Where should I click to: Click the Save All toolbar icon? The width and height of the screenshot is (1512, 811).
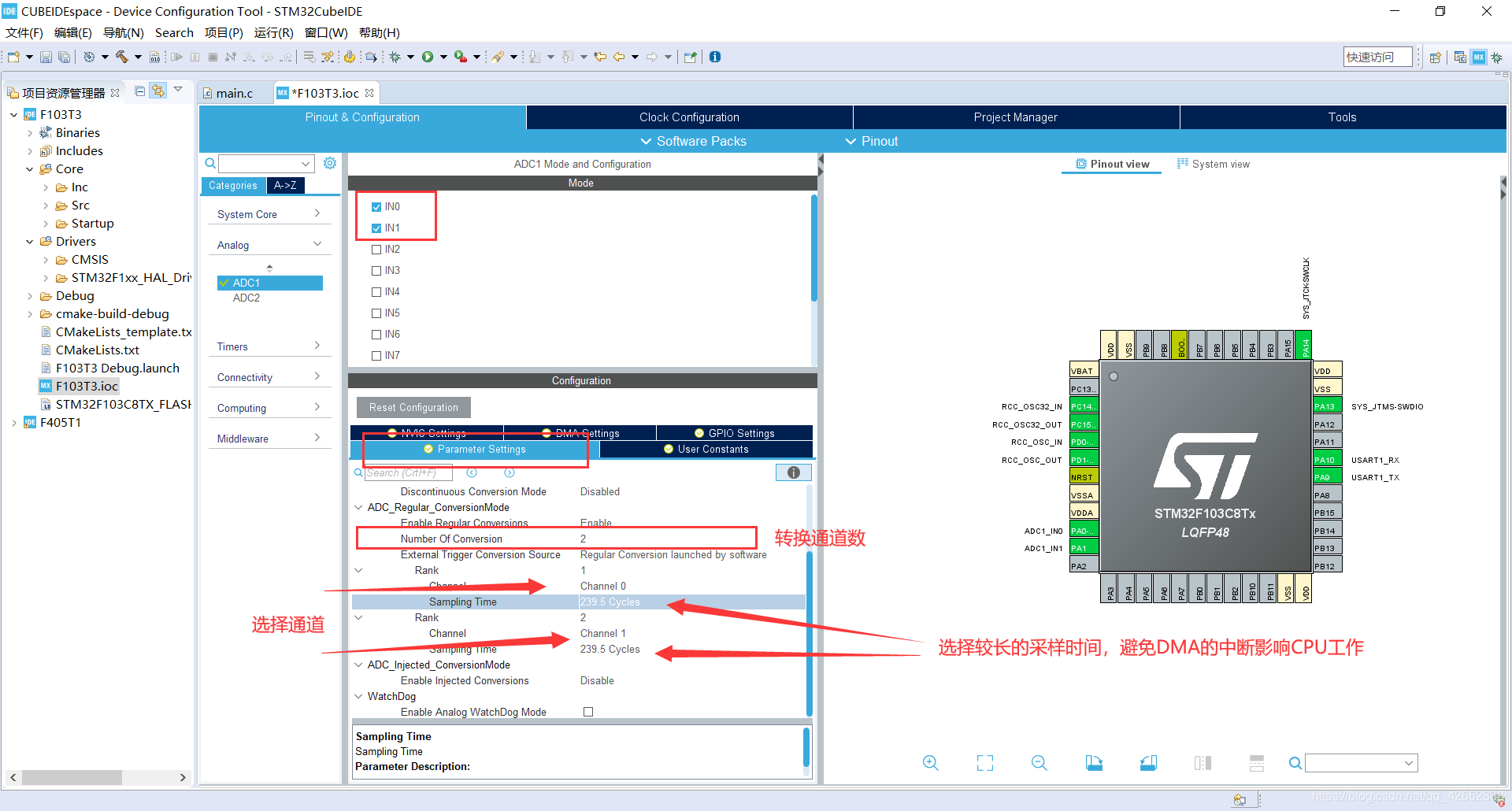[64, 56]
